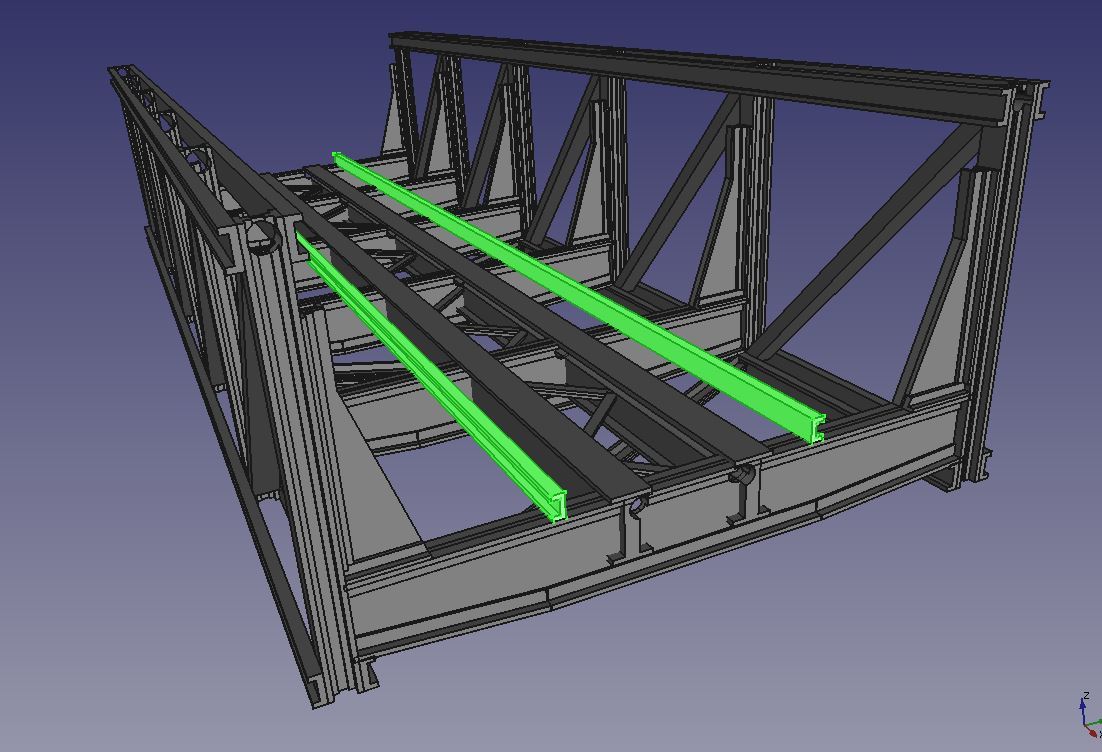Click the I-shaped end of left green beam

[558, 506]
